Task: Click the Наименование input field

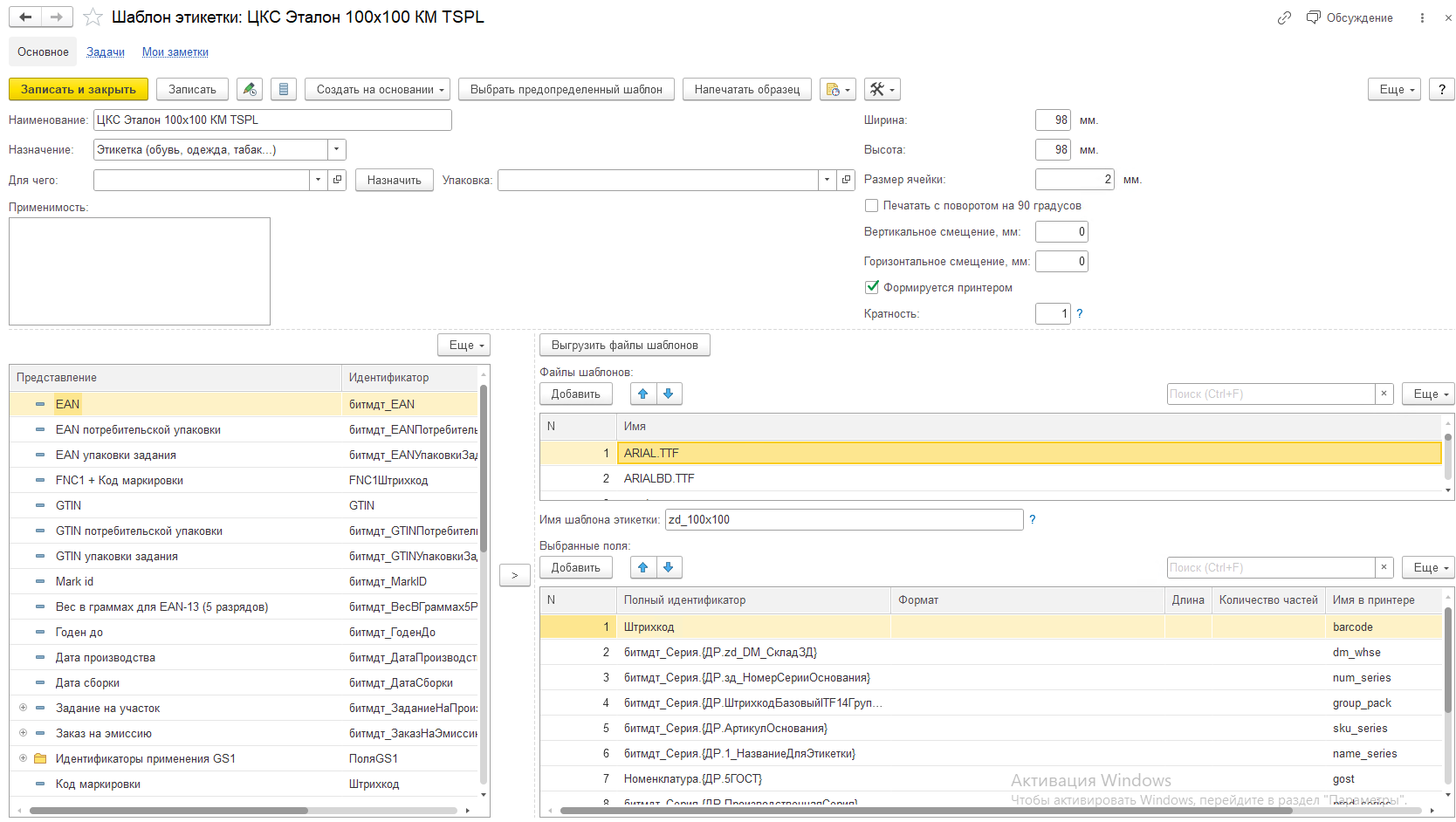Action: (x=272, y=120)
